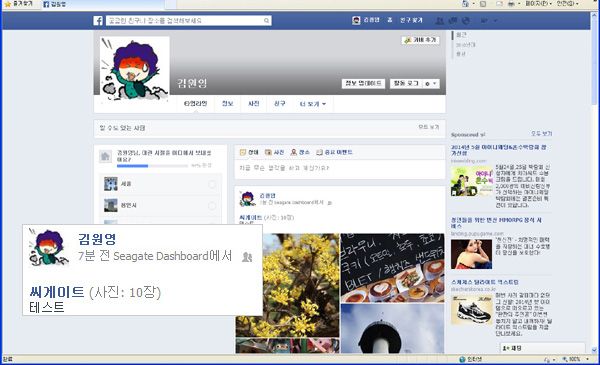Click the post author avatar in the timeline
The height and width of the screenshot is (365, 600).
247,199
